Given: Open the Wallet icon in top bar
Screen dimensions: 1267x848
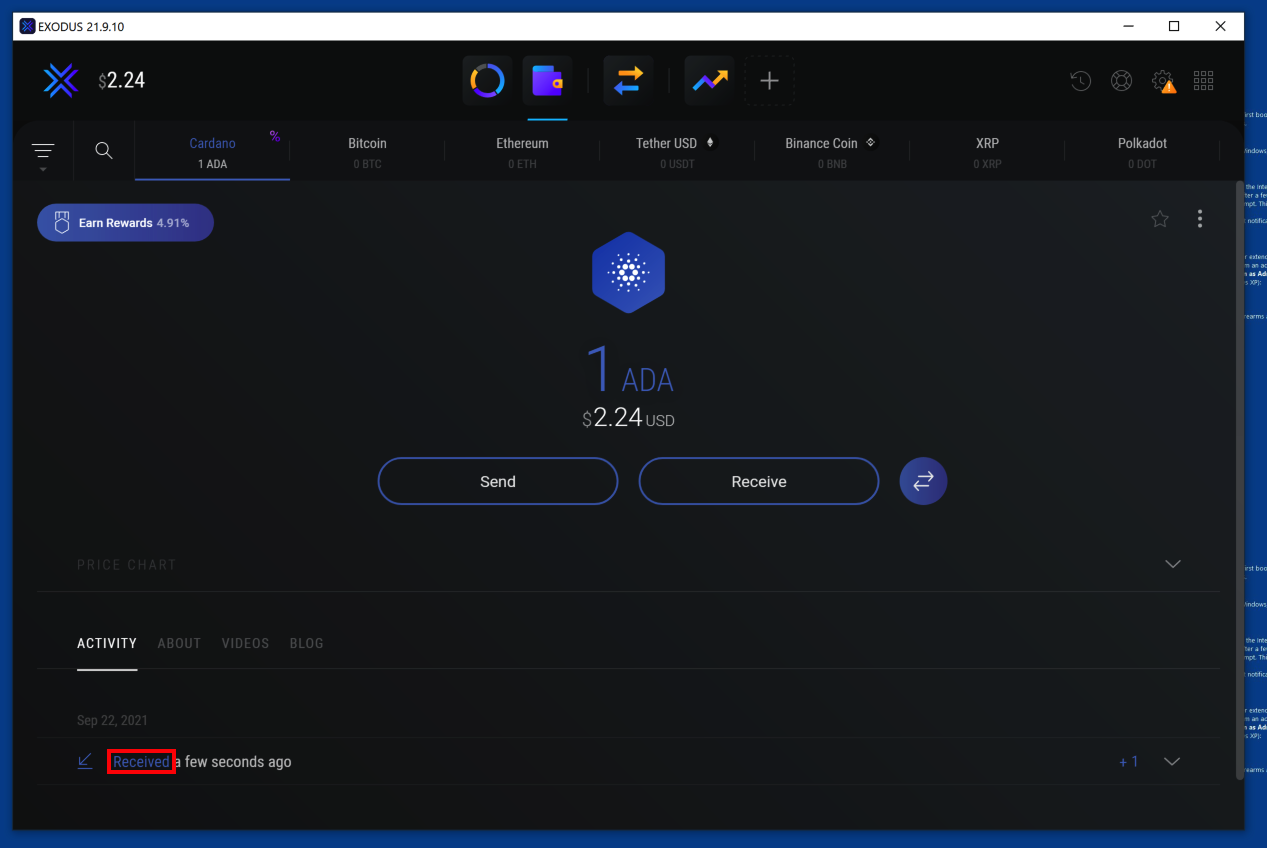Looking at the screenshot, I should (547, 81).
